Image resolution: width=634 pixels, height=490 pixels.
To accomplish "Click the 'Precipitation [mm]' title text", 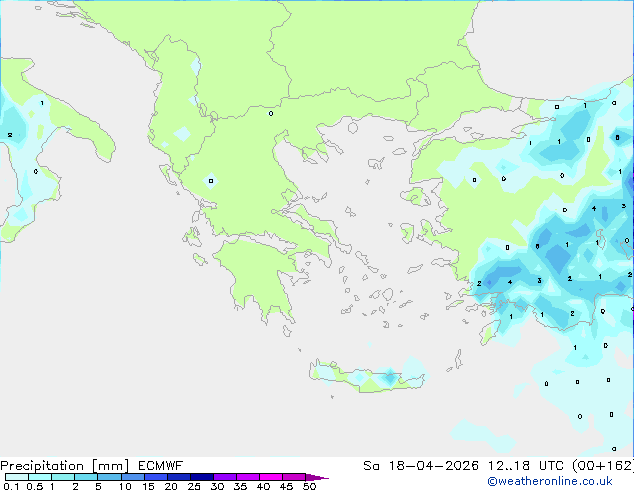I will click(65, 466).
